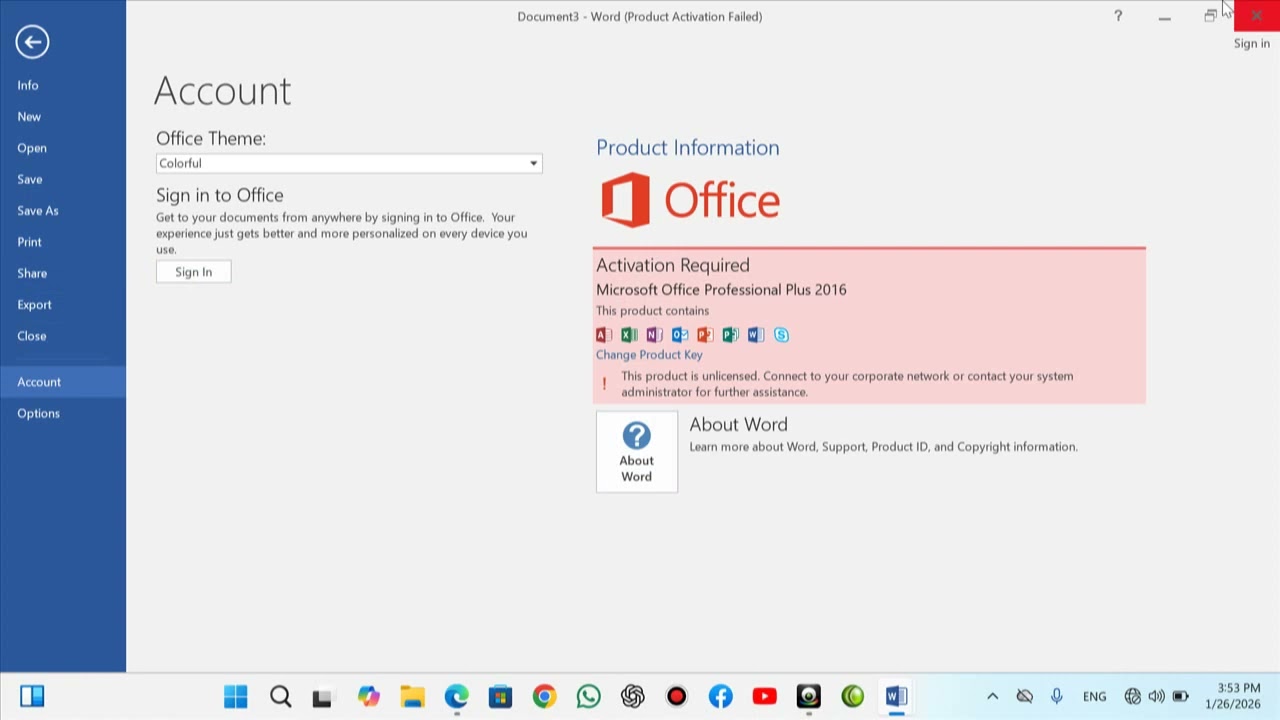Launch Copilot from the taskbar

tap(368, 696)
